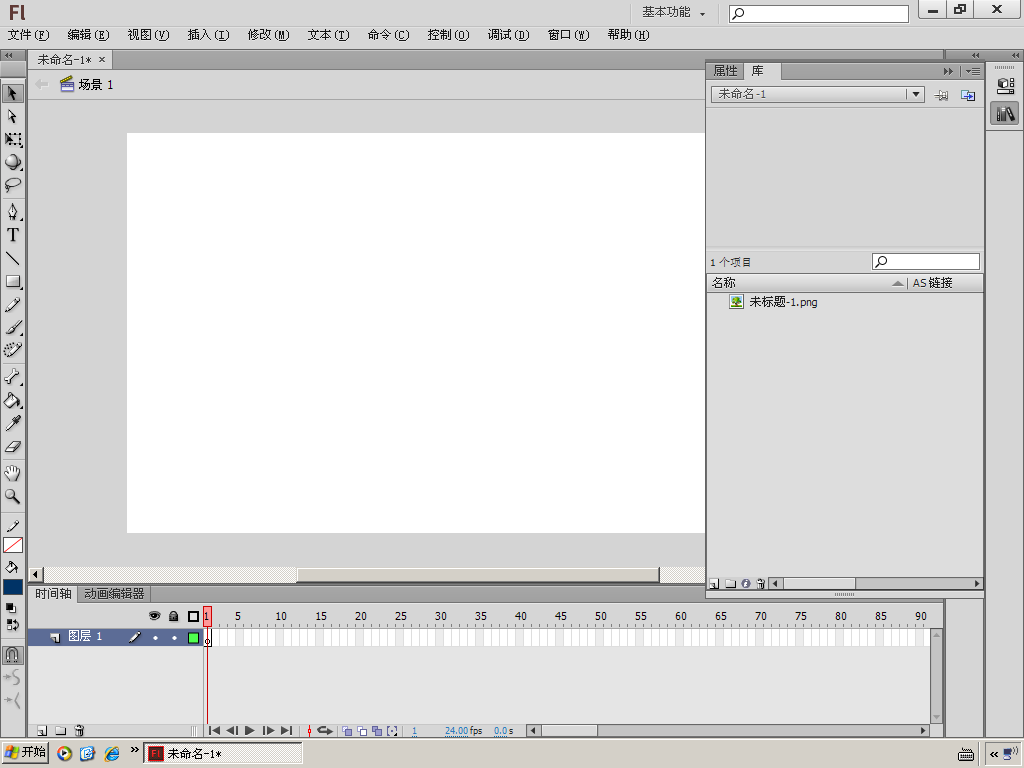Screen dimensions: 1024x768
Task: Open the 插入(I) menu
Action: [208, 35]
